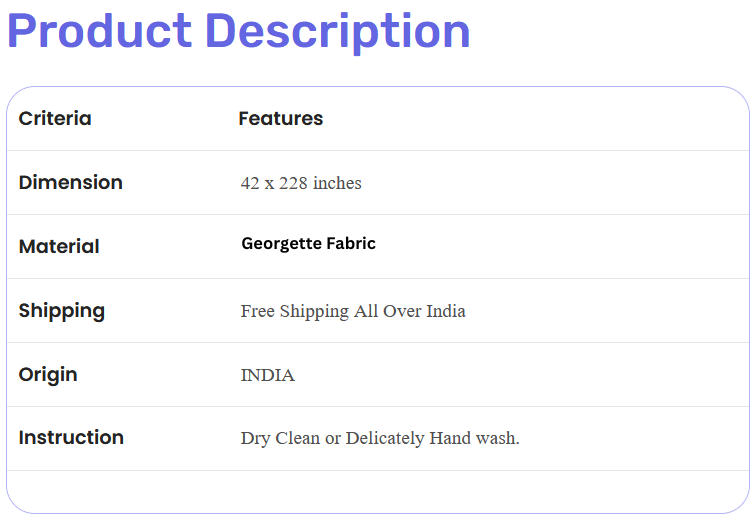Click the Product Description heading

point(239,32)
